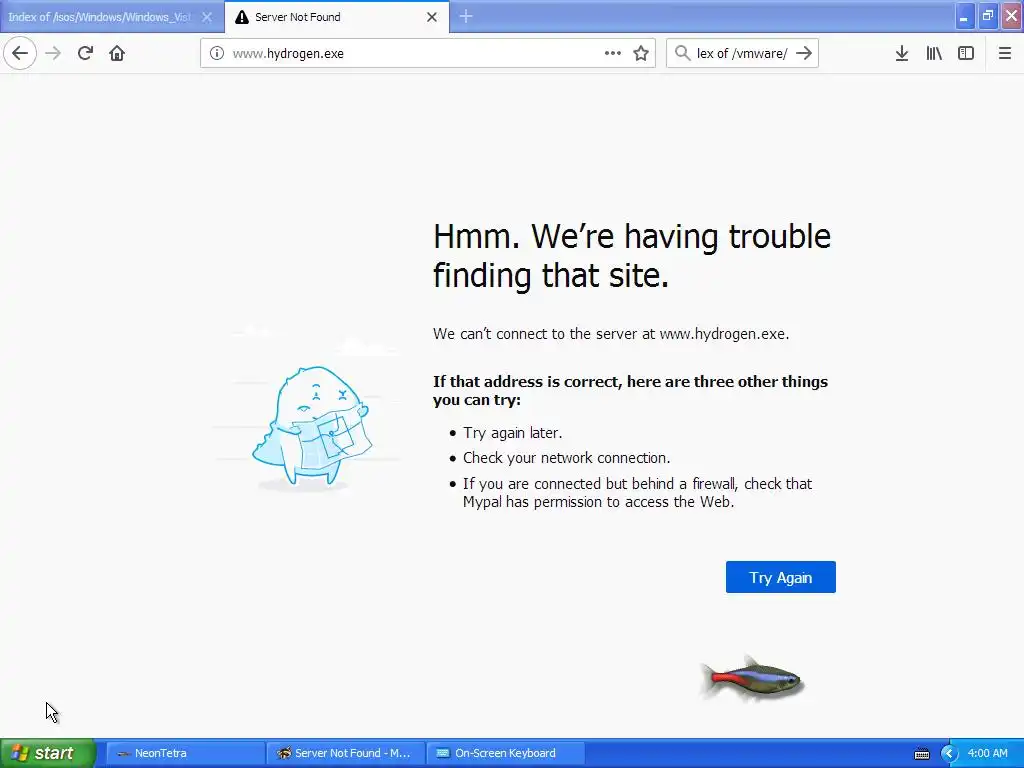Click the Try Again button
This screenshot has width=1024, height=768.
[x=780, y=577]
